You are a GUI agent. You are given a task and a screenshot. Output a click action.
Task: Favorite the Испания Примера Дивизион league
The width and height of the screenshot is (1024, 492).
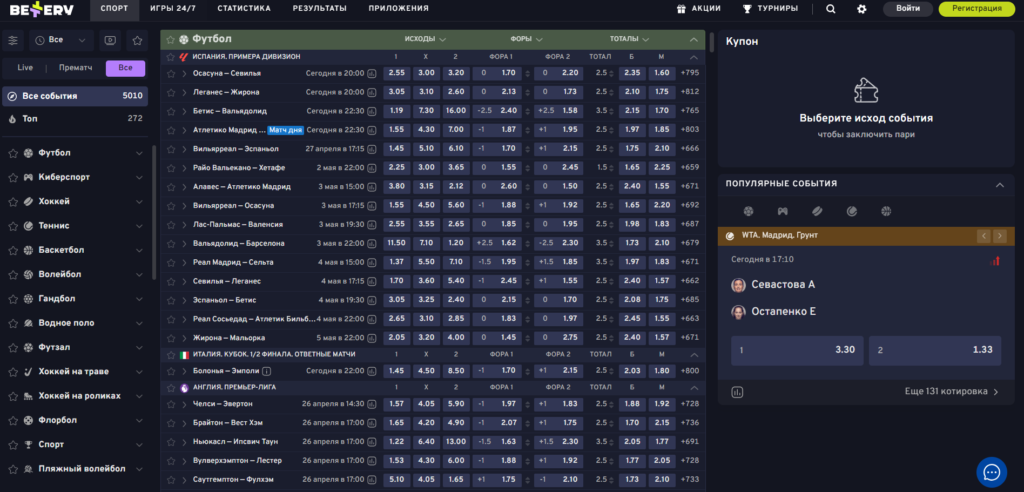pos(171,57)
